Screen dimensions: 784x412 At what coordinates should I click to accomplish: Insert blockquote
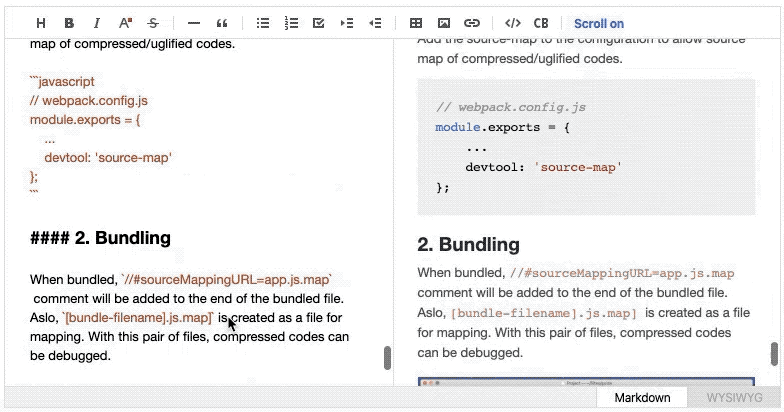pos(222,23)
